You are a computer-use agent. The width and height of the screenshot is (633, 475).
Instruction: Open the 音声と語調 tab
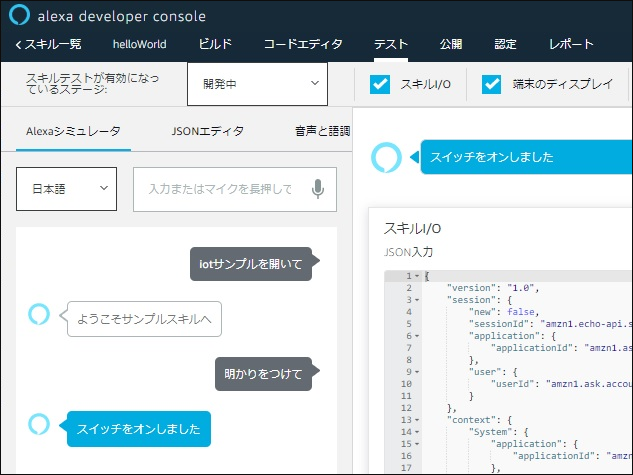point(323,131)
